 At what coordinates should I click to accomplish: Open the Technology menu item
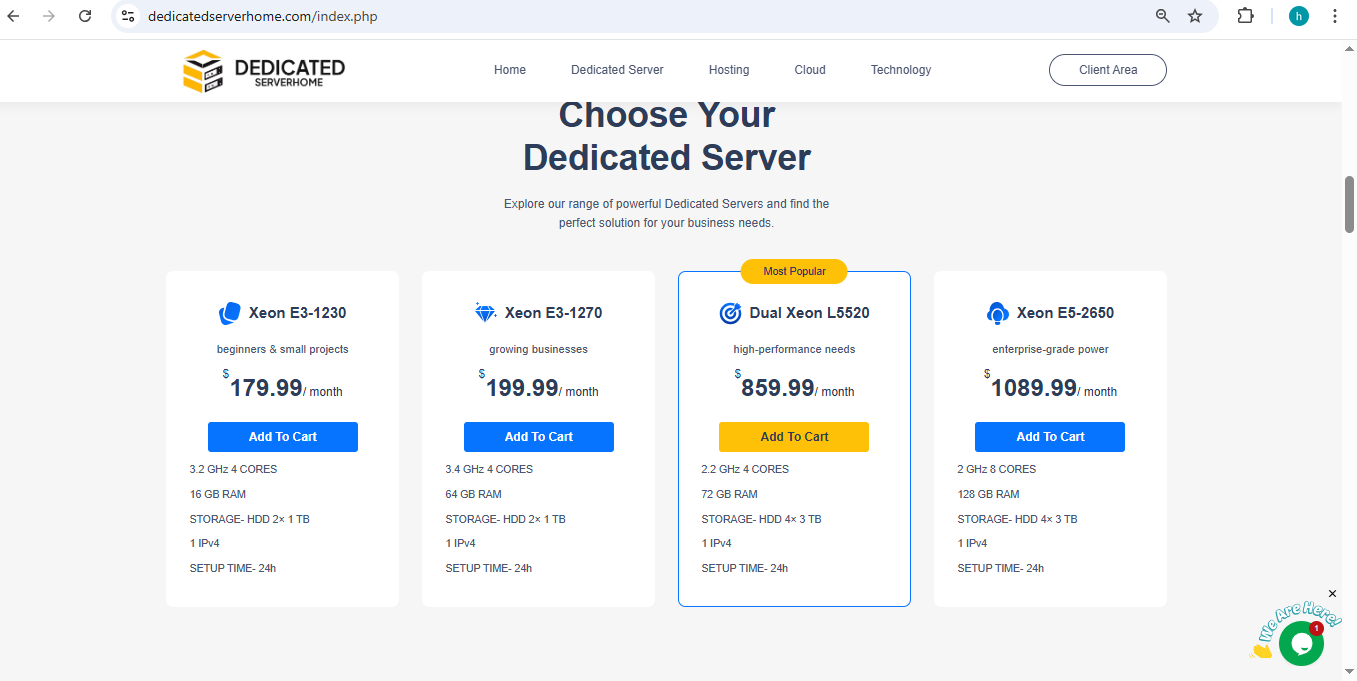(901, 70)
